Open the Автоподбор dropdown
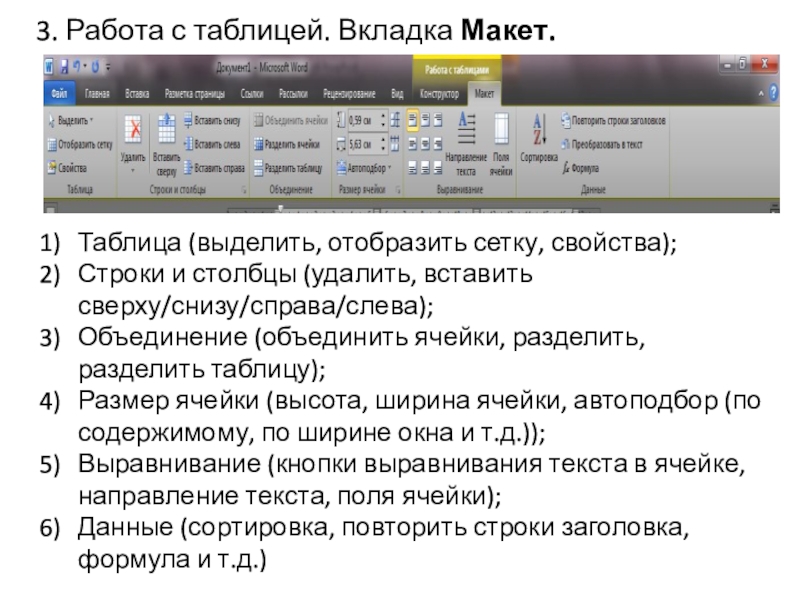 pos(364,167)
